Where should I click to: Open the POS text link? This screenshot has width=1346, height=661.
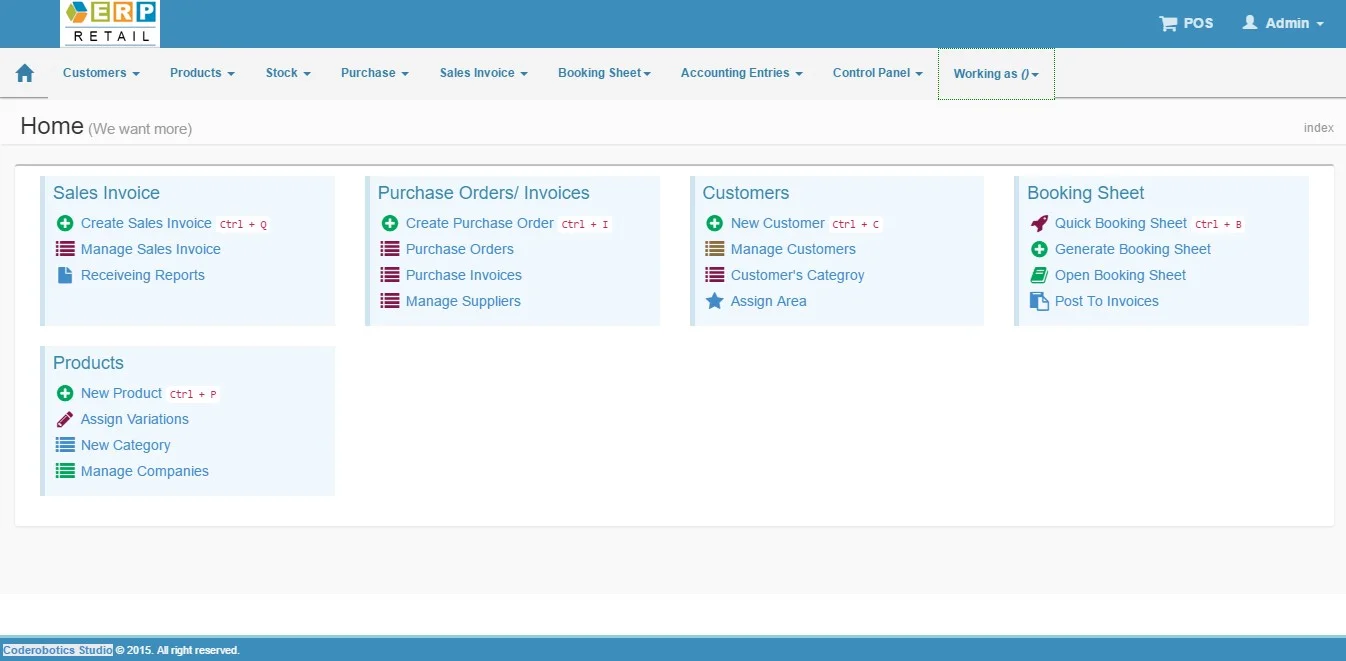tap(1198, 23)
